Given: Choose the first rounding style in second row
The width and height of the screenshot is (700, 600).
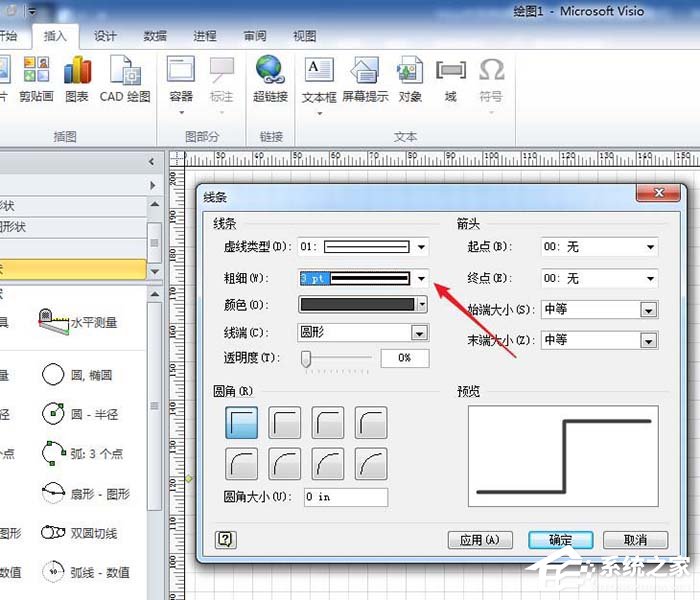Looking at the screenshot, I should click(242, 464).
